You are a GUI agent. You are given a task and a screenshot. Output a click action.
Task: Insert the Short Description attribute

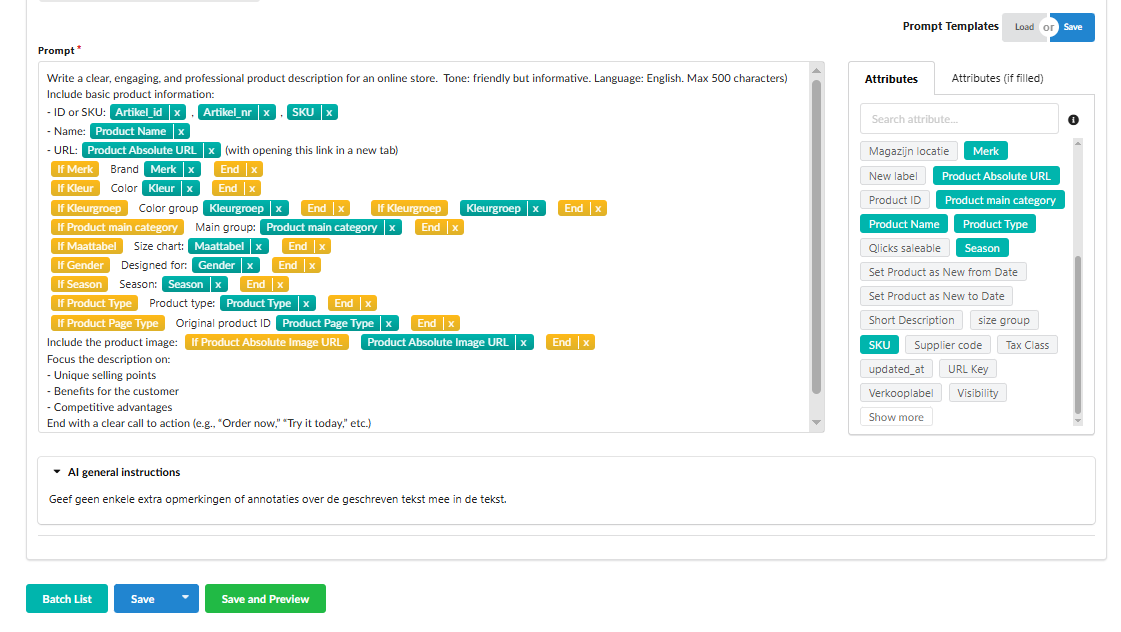point(911,320)
